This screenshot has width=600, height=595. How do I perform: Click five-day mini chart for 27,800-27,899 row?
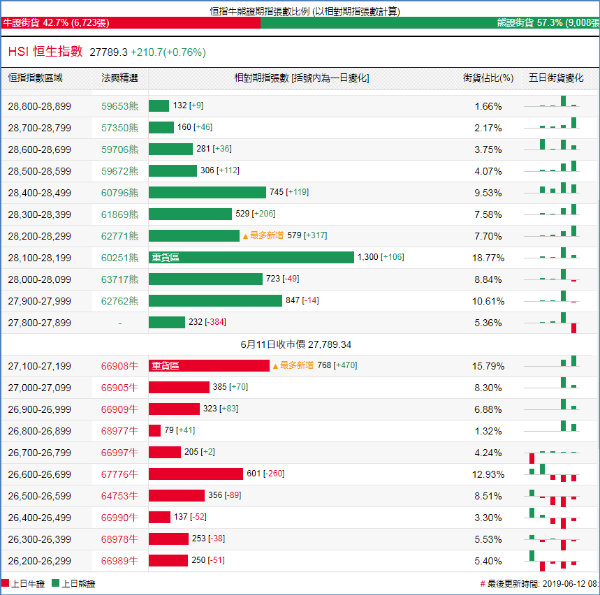[552, 323]
